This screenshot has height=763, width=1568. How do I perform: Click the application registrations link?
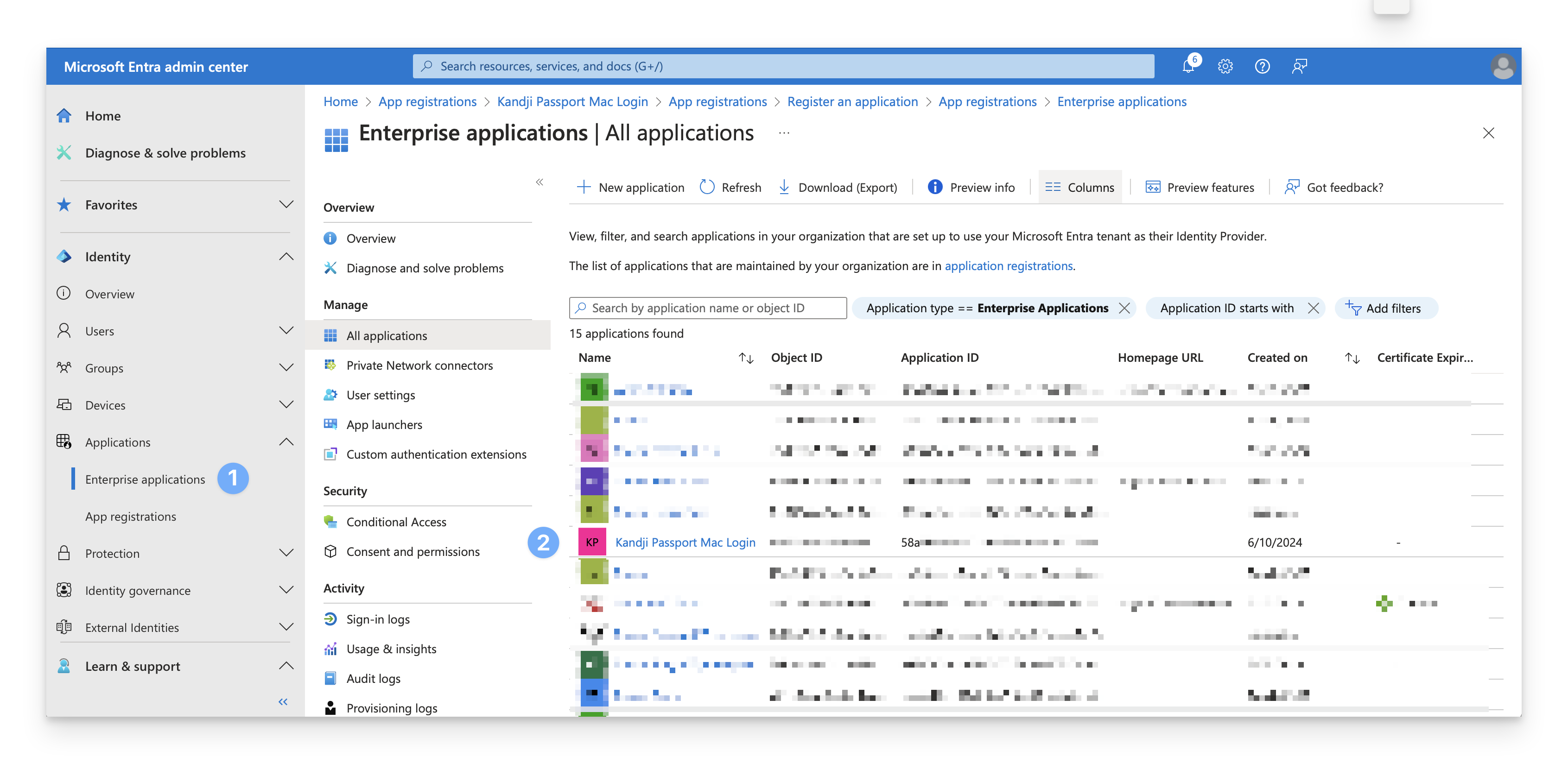pos(1008,266)
